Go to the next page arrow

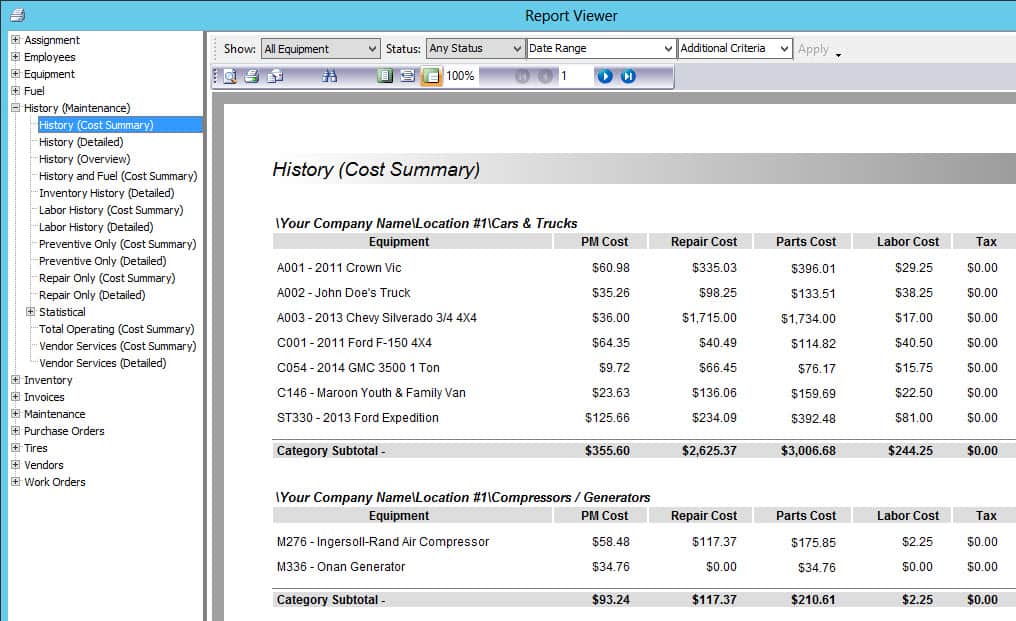pyautogui.click(x=605, y=76)
